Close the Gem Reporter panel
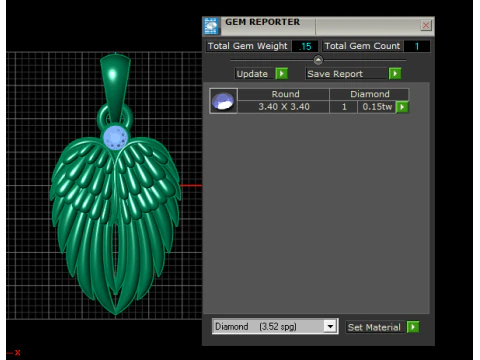This screenshot has height=360, width=480. [426, 25]
